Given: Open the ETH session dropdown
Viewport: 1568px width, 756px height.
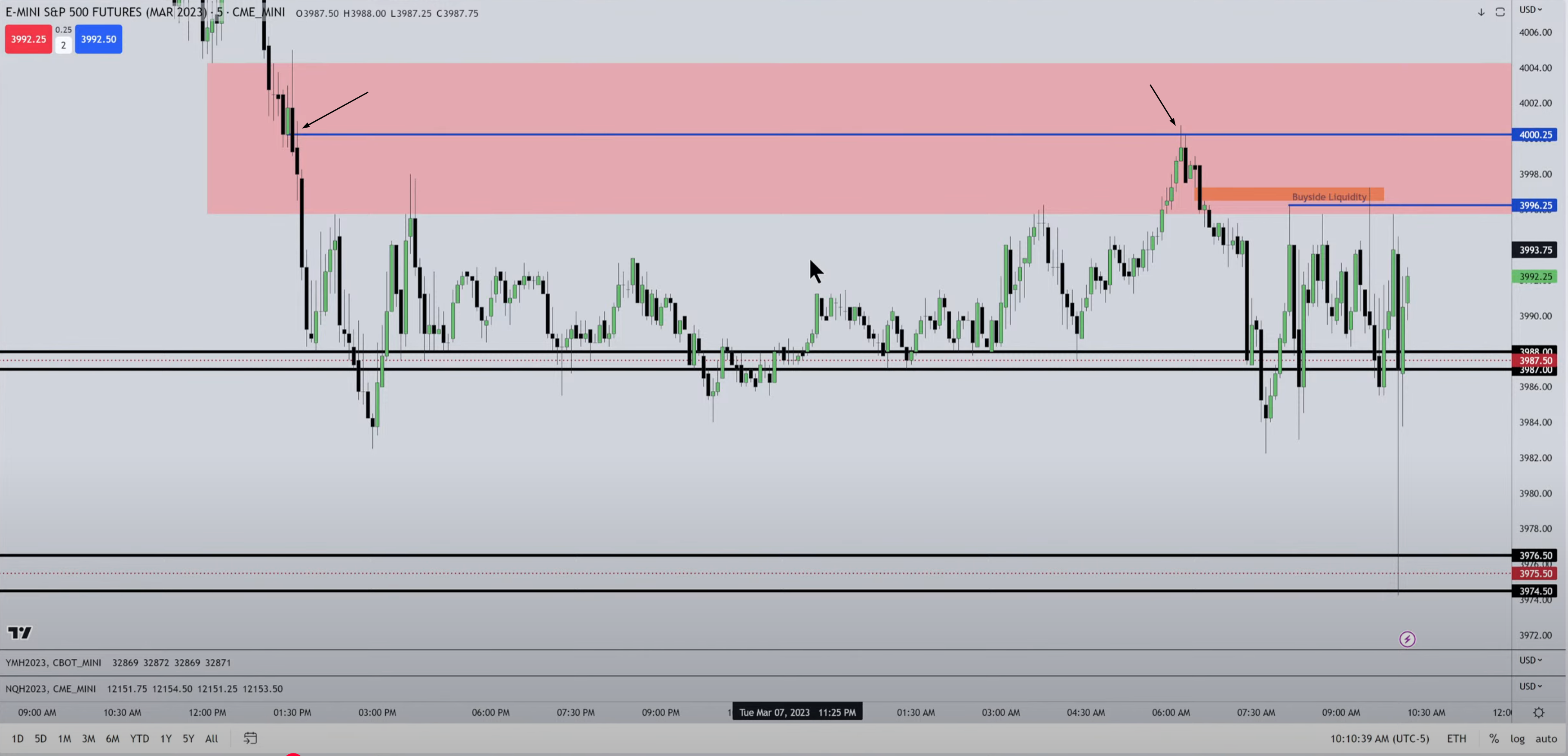Looking at the screenshot, I should [1457, 738].
